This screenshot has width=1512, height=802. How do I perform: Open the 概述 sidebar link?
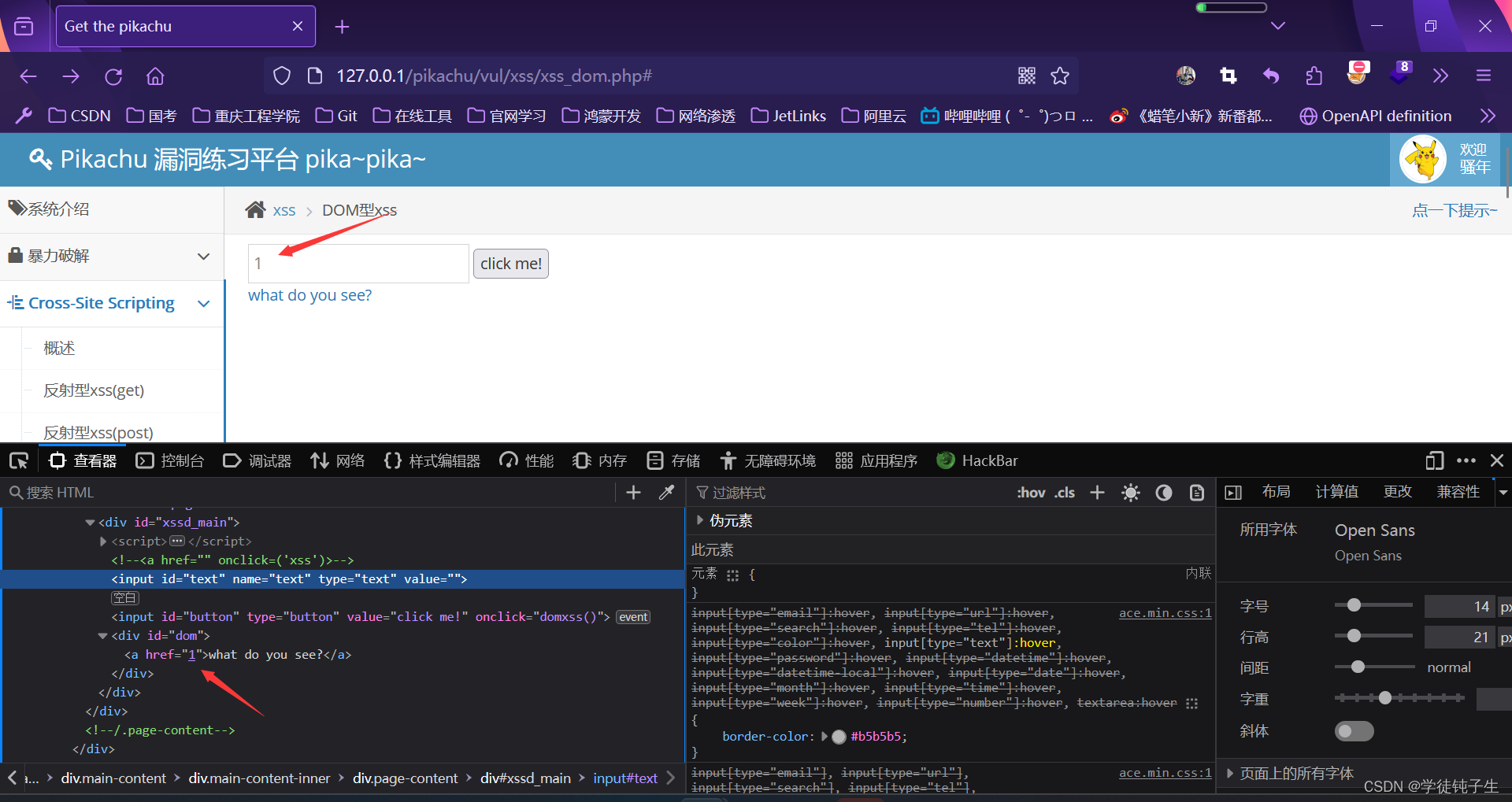[59, 348]
